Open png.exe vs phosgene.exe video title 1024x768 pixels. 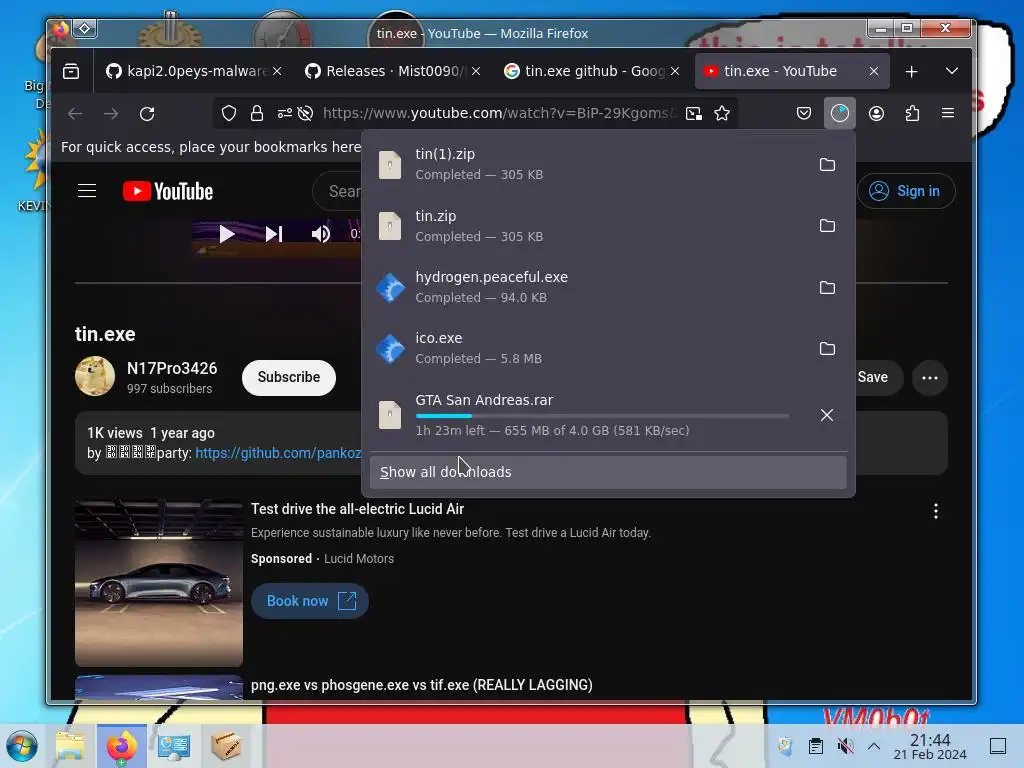[x=422, y=685]
